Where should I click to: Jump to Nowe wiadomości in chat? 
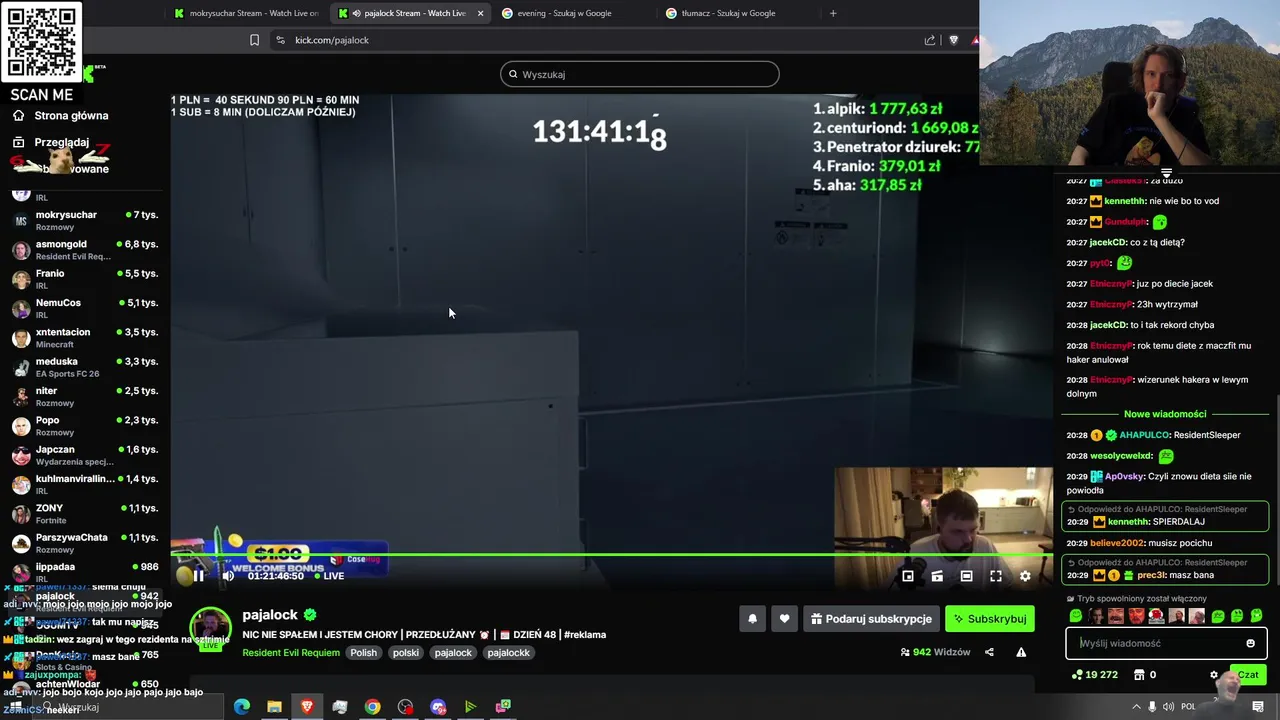tap(1165, 414)
